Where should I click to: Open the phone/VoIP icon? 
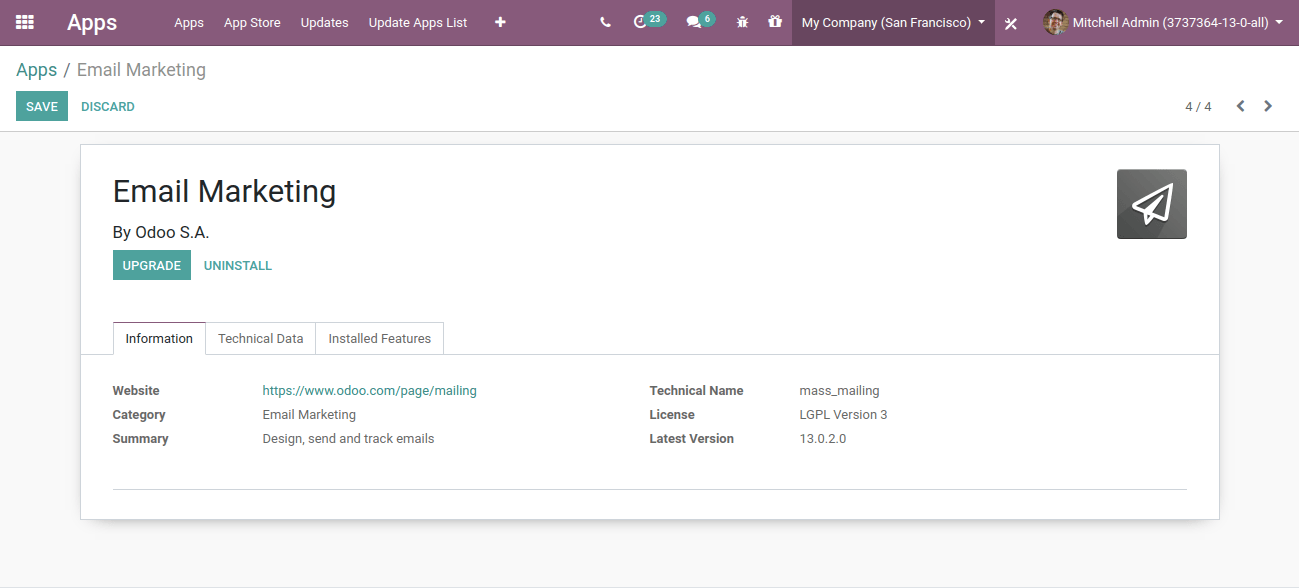click(605, 22)
